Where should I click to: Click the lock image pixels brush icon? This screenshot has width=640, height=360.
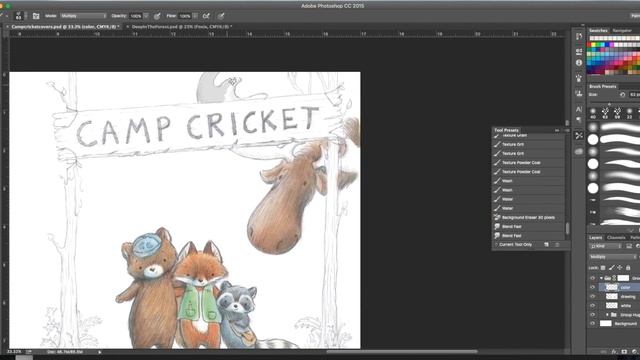611,268
